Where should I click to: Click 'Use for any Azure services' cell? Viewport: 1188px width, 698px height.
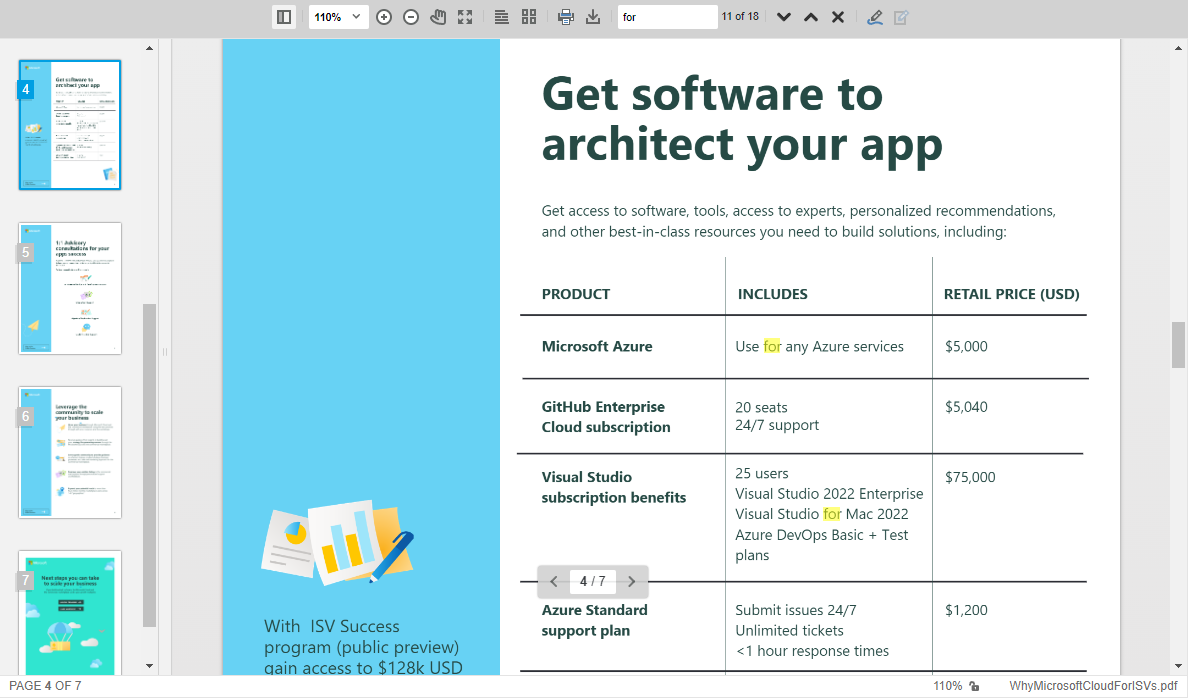point(819,346)
